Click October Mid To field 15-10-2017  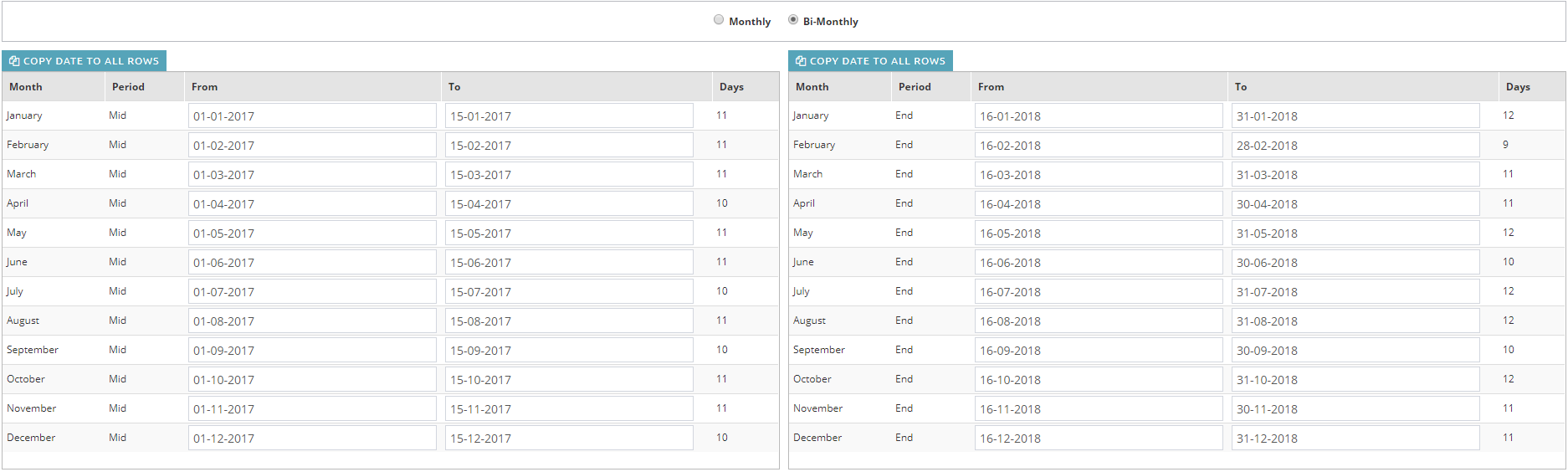click(x=569, y=380)
